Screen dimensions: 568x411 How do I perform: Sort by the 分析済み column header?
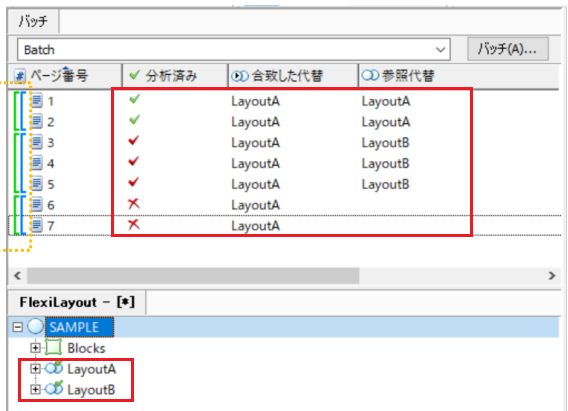(175, 76)
